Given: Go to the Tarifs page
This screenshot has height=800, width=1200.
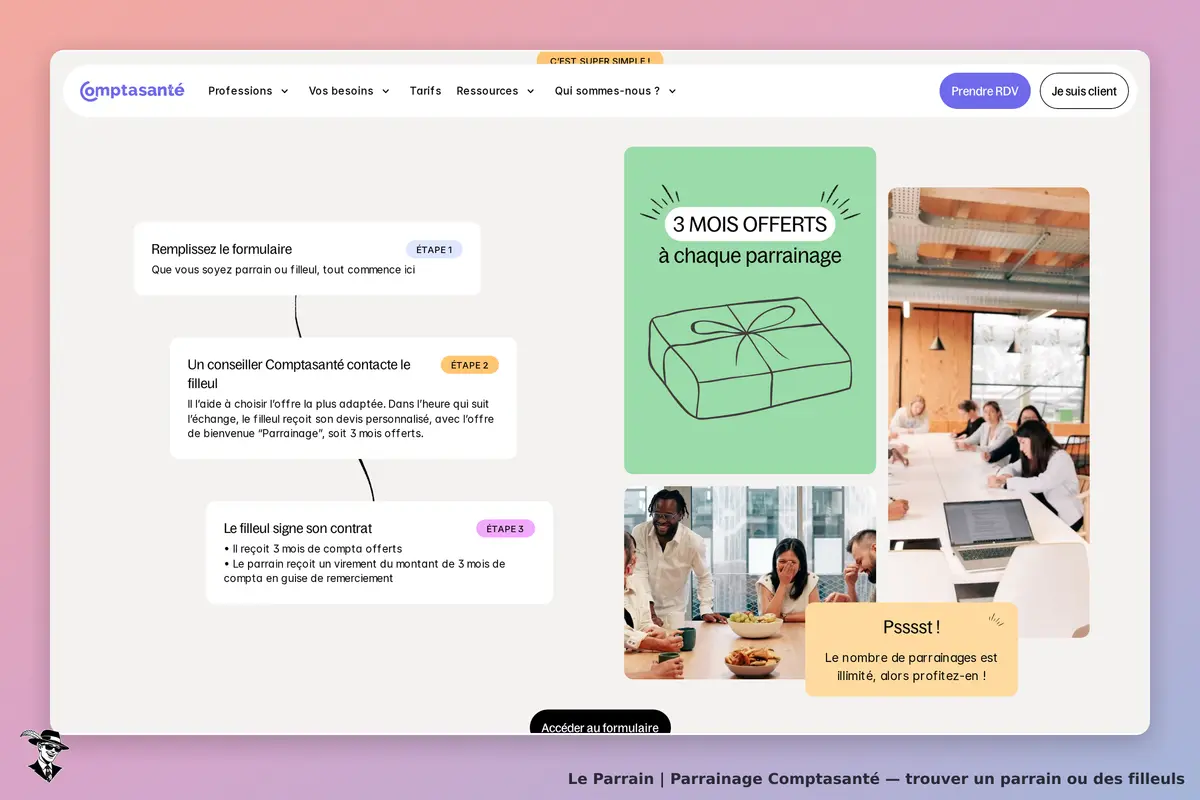Looking at the screenshot, I should 425,91.
